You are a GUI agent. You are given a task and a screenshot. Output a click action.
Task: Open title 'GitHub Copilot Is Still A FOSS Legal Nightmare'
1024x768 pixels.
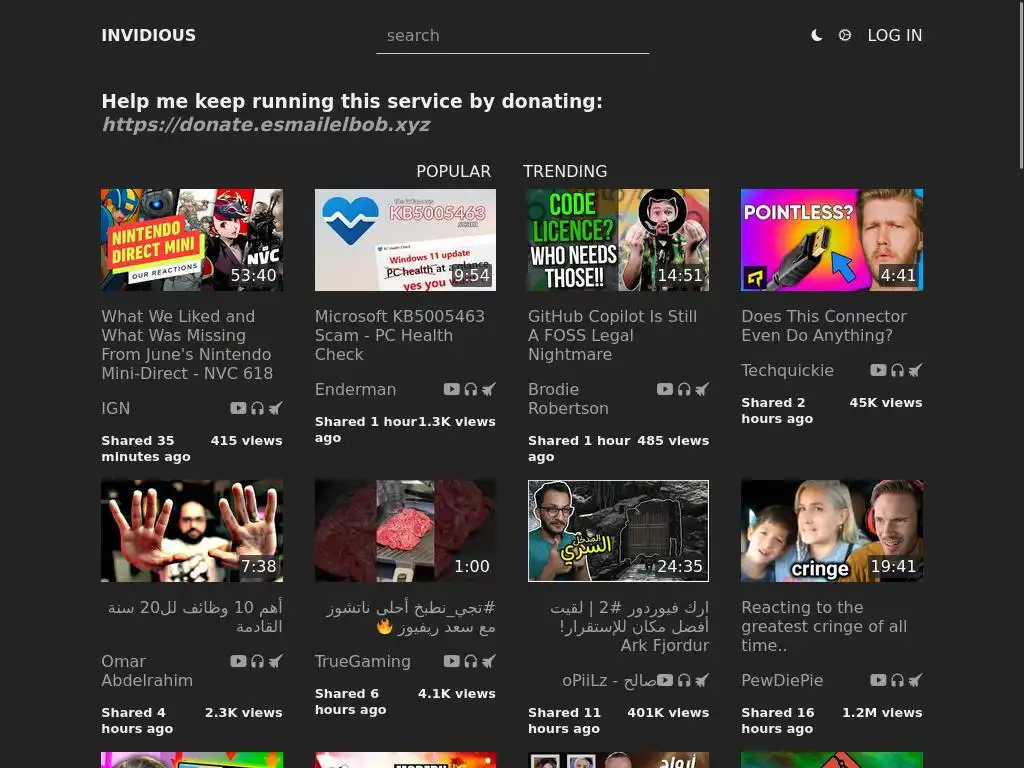(x=613, y=335)
